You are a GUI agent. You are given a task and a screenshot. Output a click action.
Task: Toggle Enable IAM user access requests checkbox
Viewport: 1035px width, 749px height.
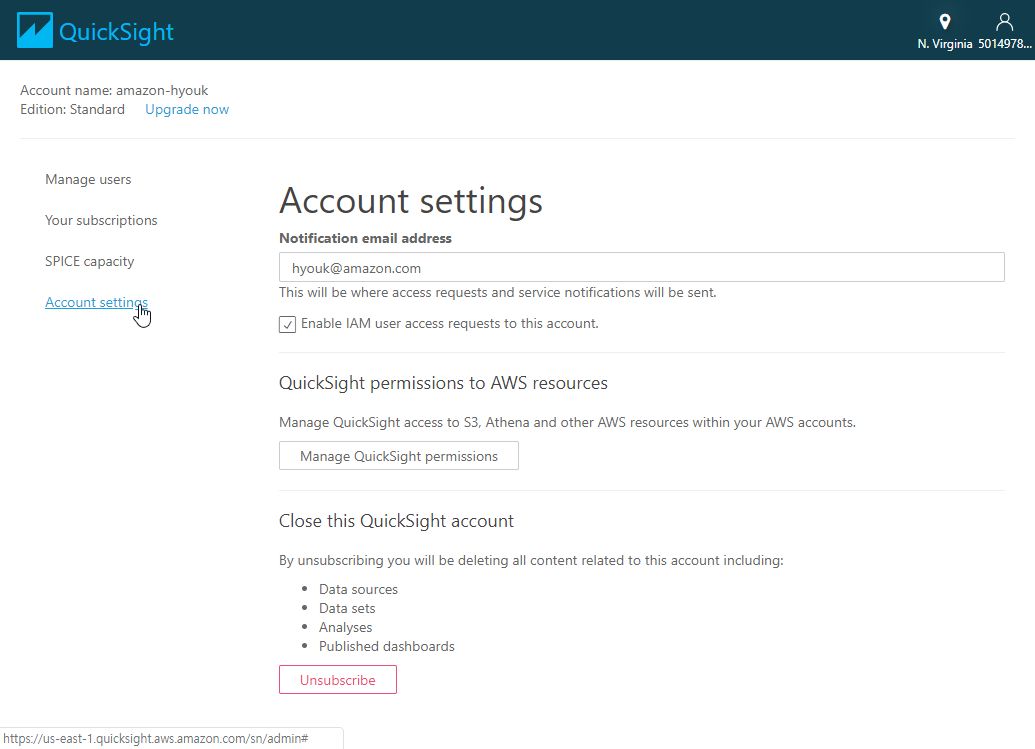point(287,324)
